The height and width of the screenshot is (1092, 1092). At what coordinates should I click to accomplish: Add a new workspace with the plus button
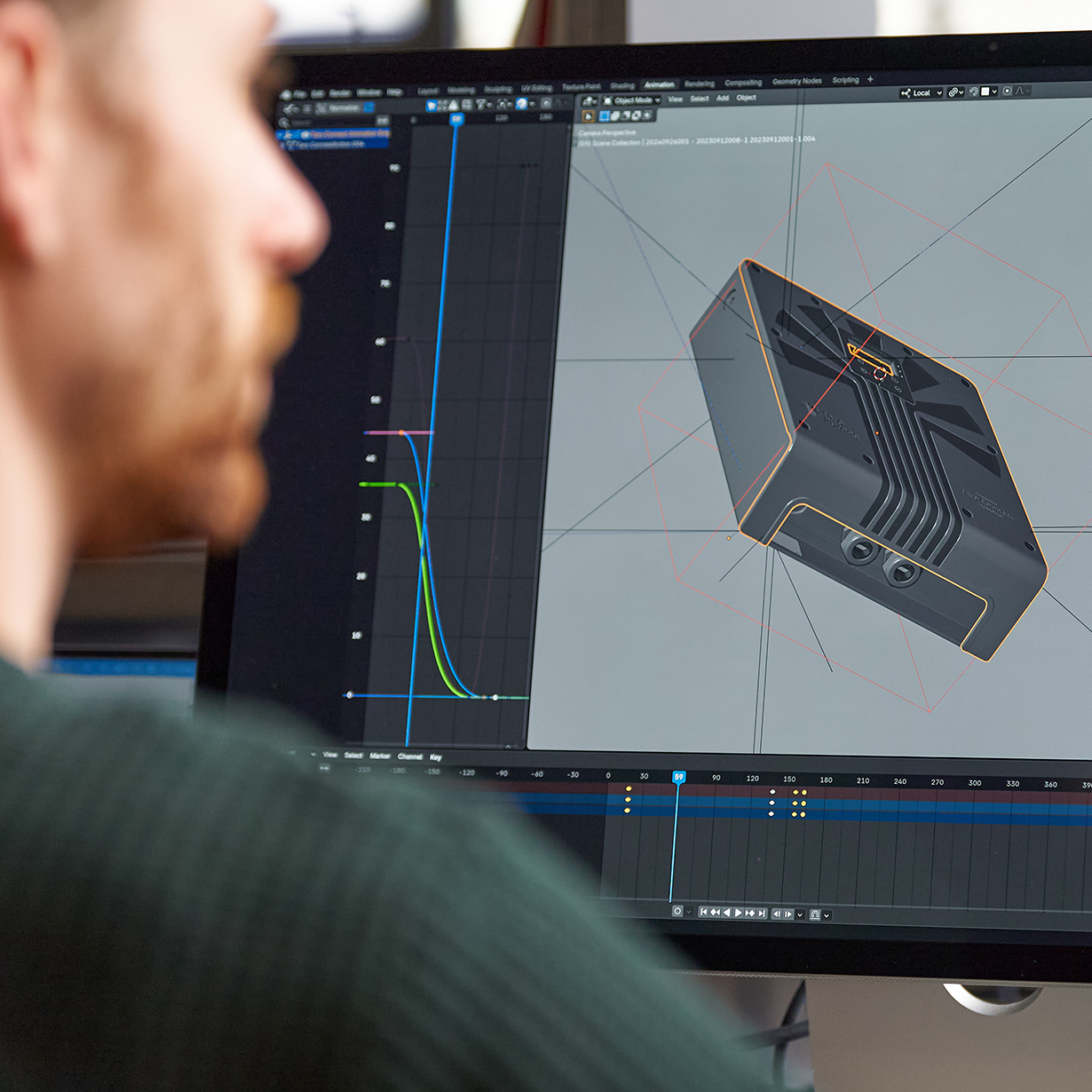click(870, 79)
